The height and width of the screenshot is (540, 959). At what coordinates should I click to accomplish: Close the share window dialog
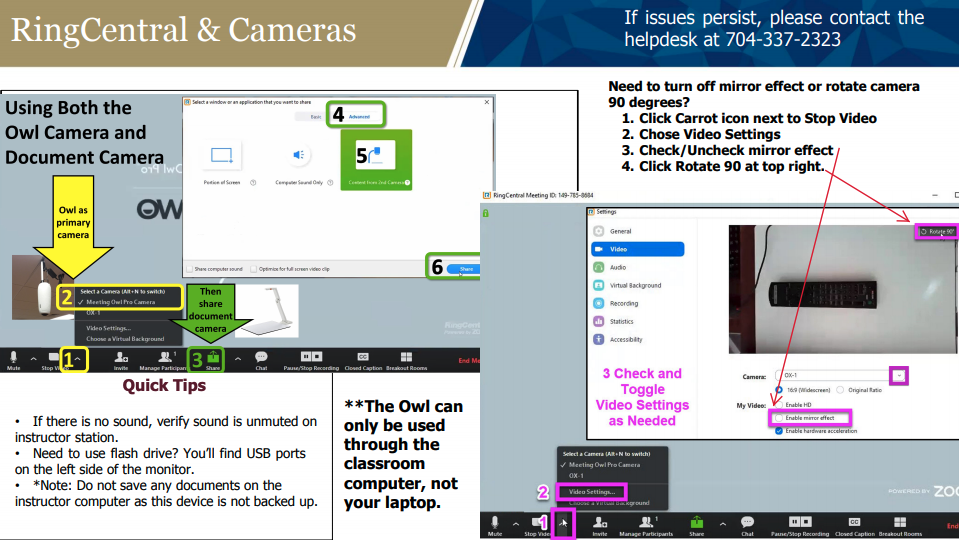[x=487, y=102]
